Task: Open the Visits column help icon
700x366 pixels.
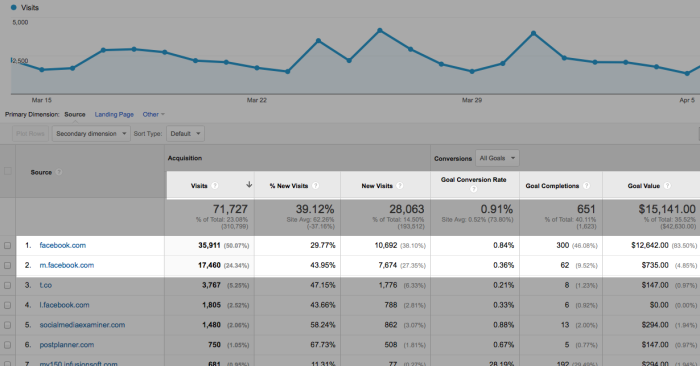Action: [215, 186]
